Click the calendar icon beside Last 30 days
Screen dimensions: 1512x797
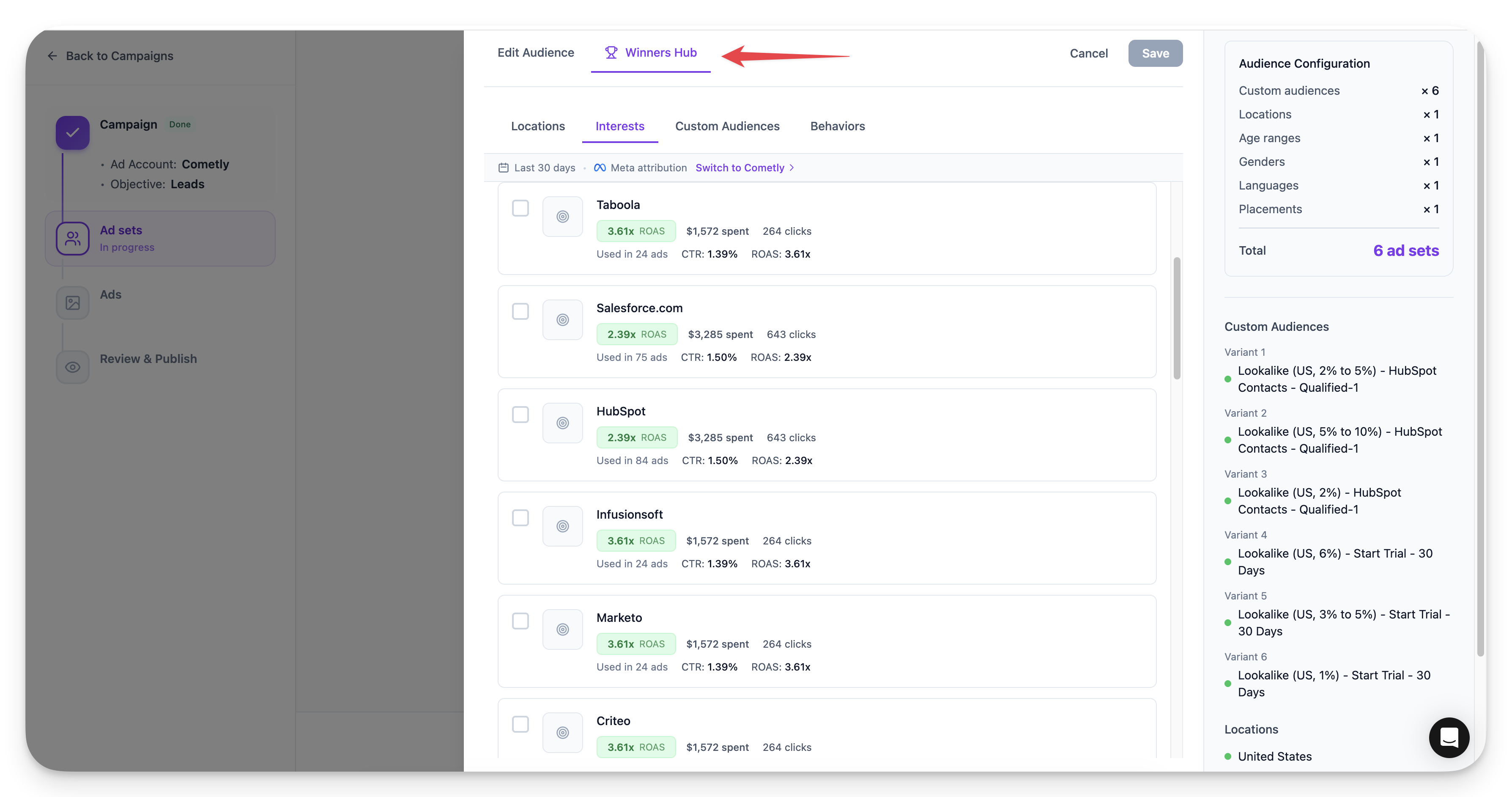[x=503, y=168]
